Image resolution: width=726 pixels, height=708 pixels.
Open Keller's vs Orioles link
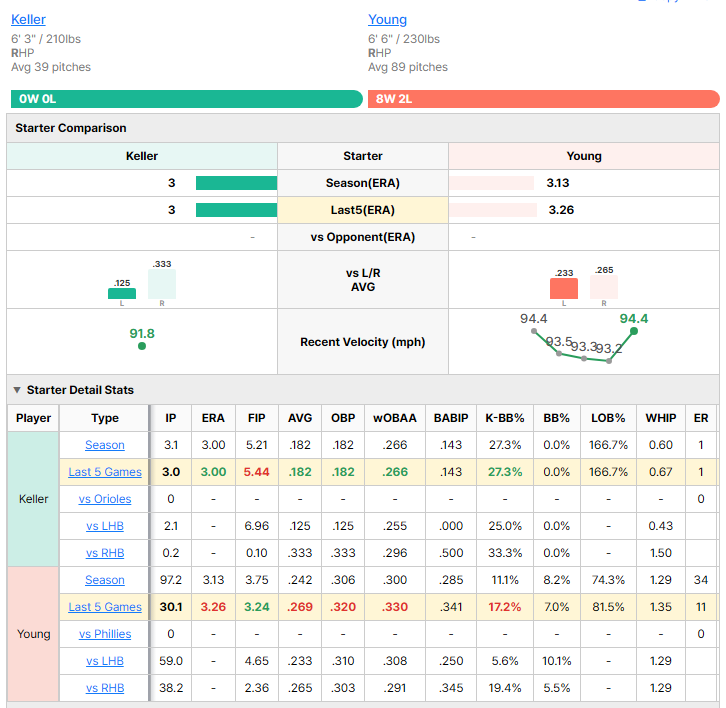(105, 499)
